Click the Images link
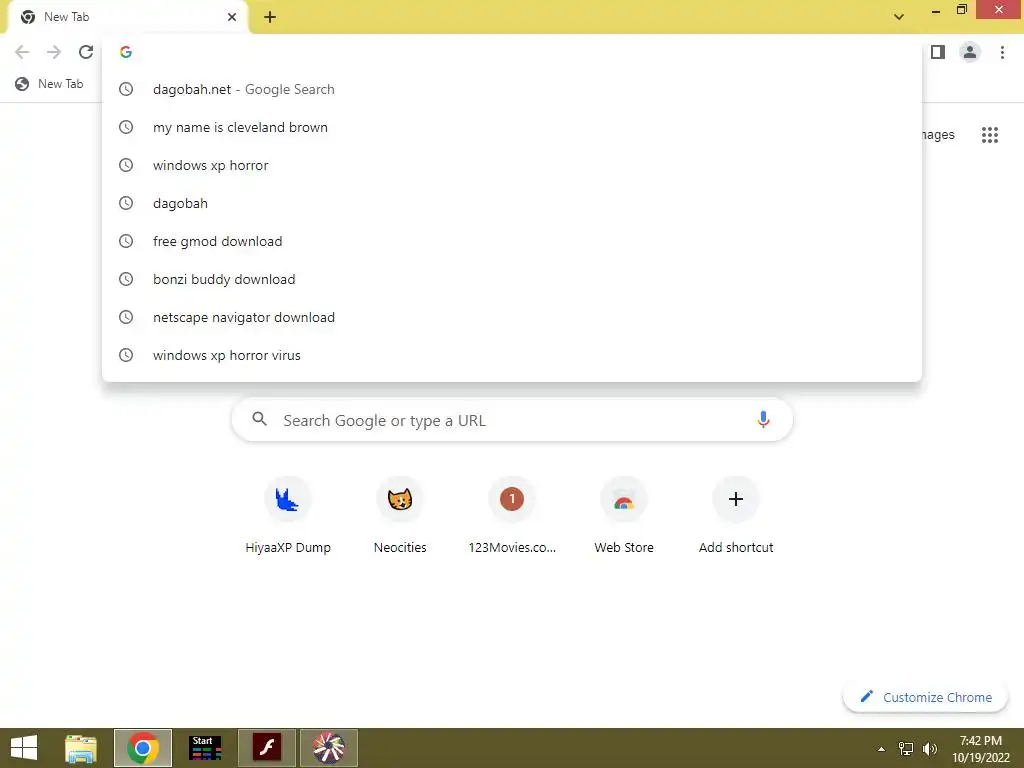 click(938, 135)
